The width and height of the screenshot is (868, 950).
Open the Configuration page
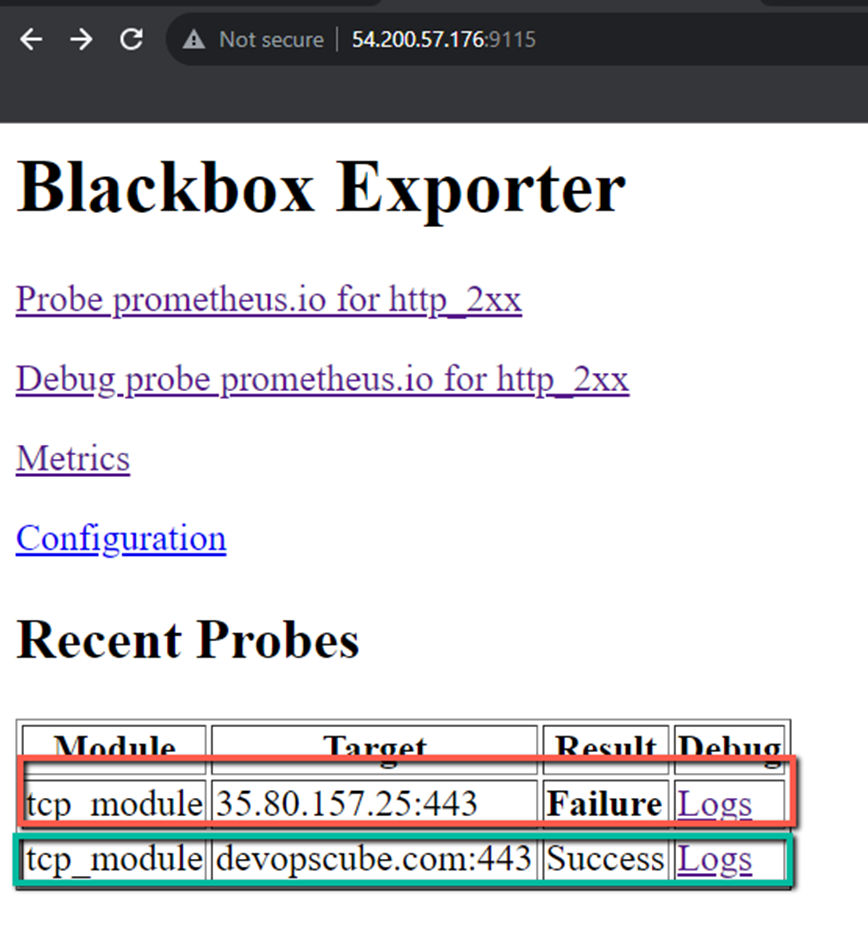[x=120, y=538]
